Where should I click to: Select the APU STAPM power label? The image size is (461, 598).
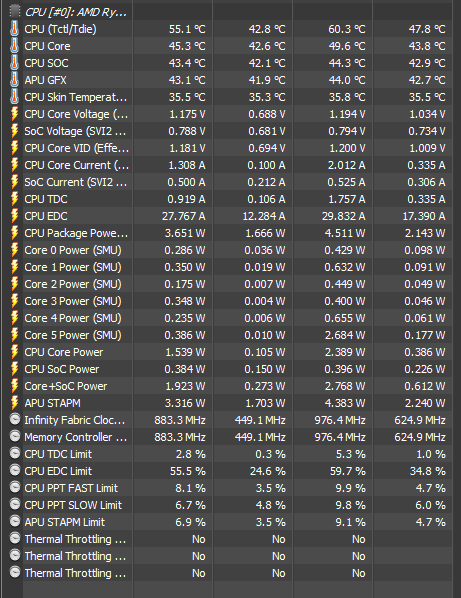[52, 403]
